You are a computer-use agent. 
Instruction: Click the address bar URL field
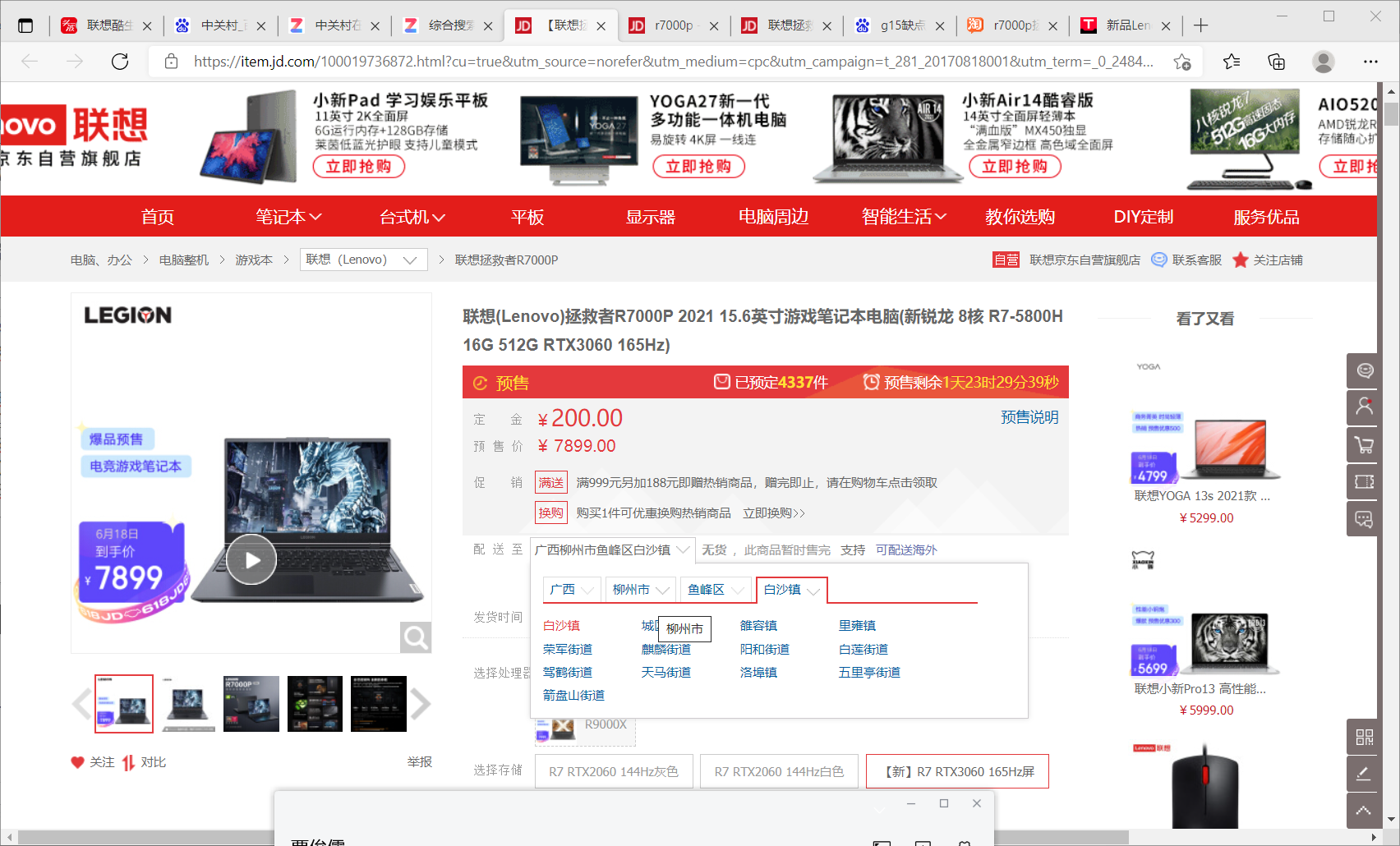tap(674, 62)
